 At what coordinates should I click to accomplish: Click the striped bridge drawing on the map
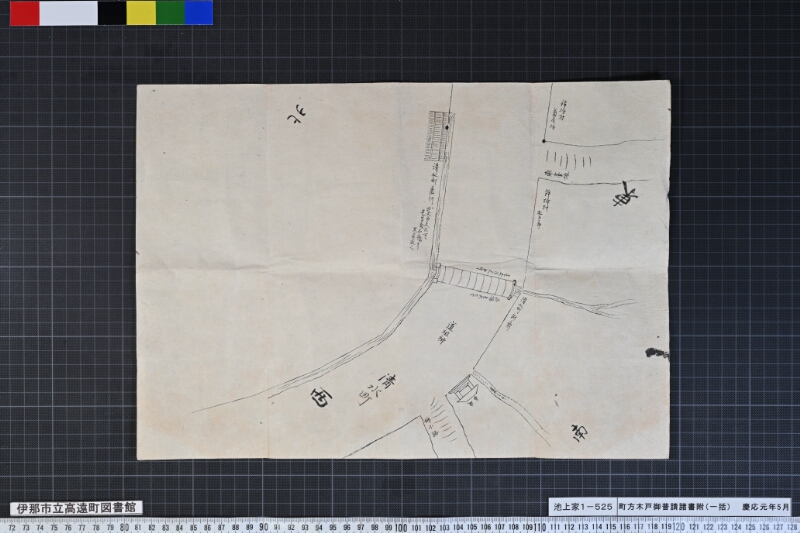pos(475,282)
